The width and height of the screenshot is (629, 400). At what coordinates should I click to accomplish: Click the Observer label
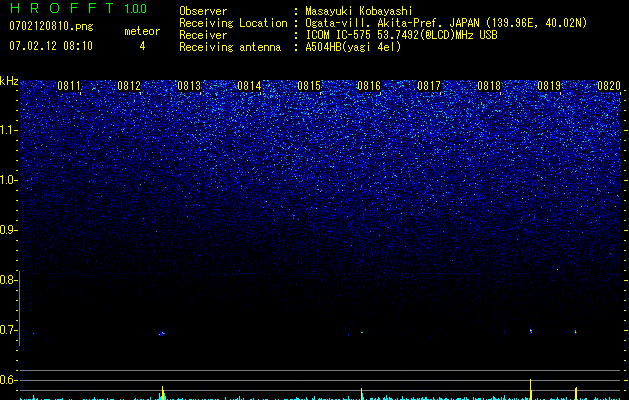pyautogui.click(x=203, y=11)
